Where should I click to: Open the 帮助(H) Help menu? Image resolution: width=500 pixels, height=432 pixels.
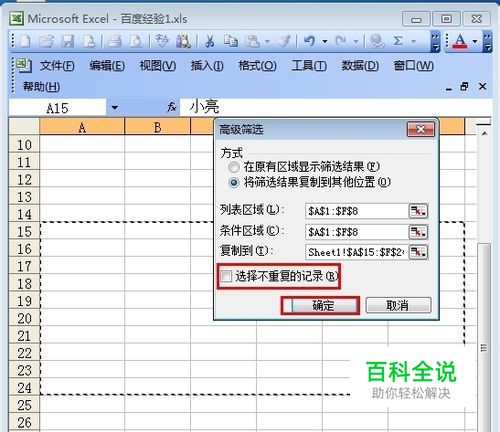pyautogui.click(x=41, y=87)
